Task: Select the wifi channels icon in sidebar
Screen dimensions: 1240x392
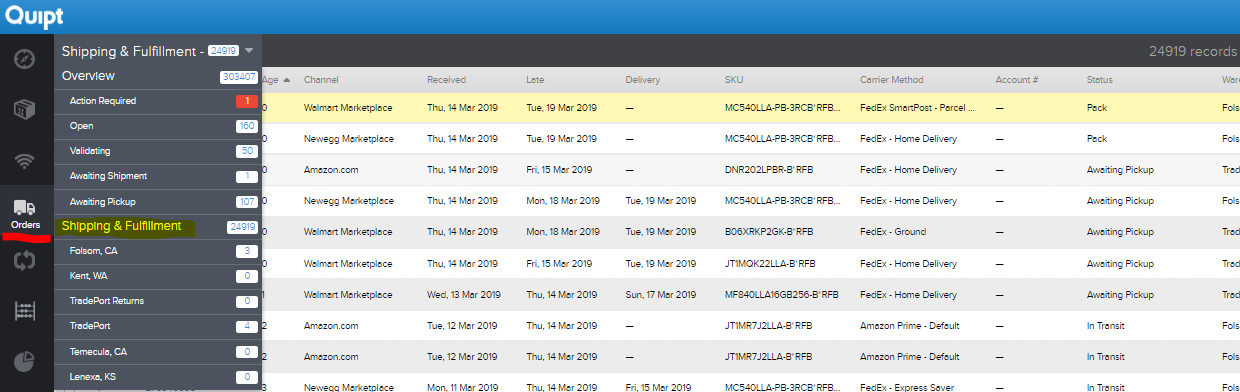Action: [x=26, y=160]
